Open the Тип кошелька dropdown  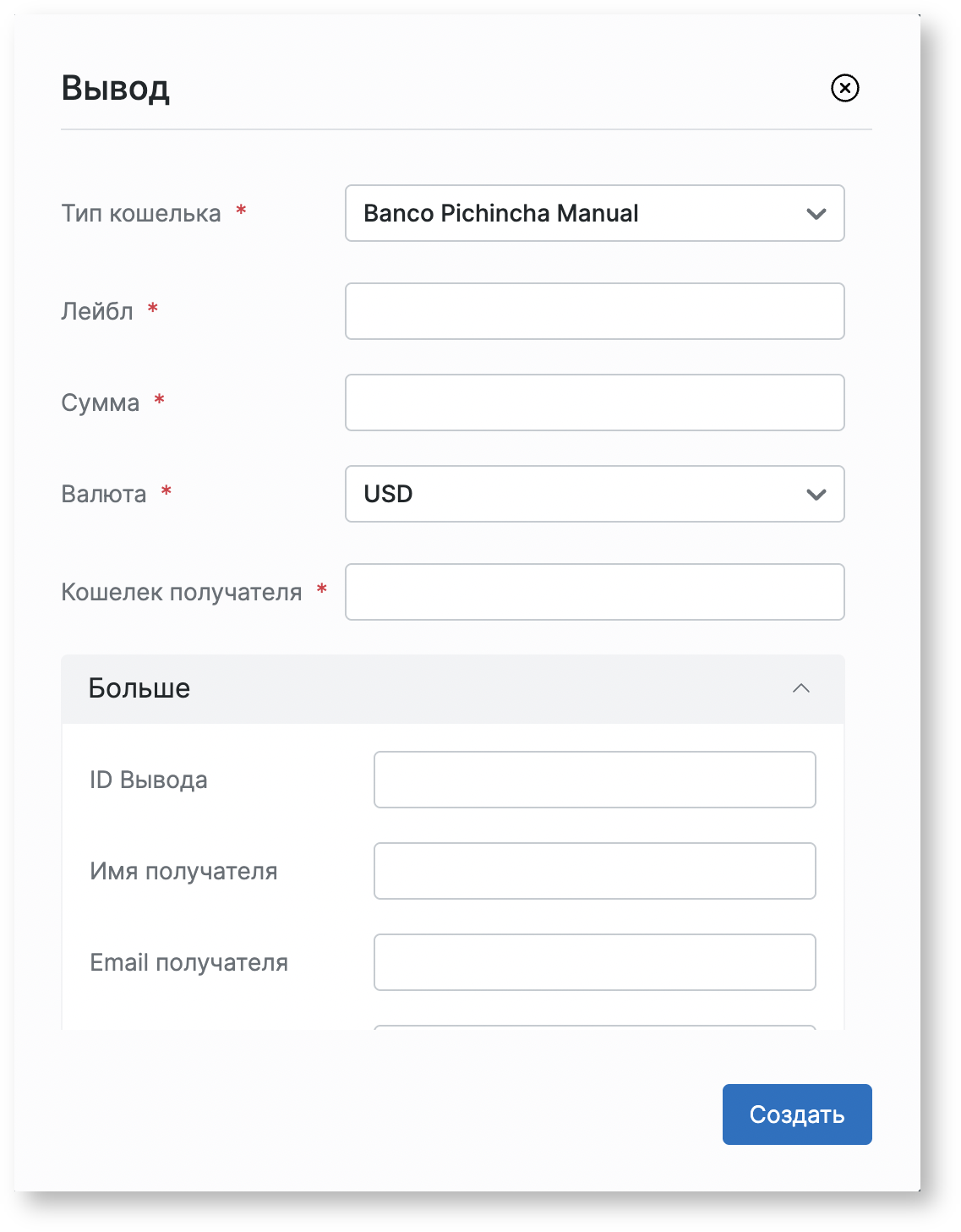[x=594, y=213]
